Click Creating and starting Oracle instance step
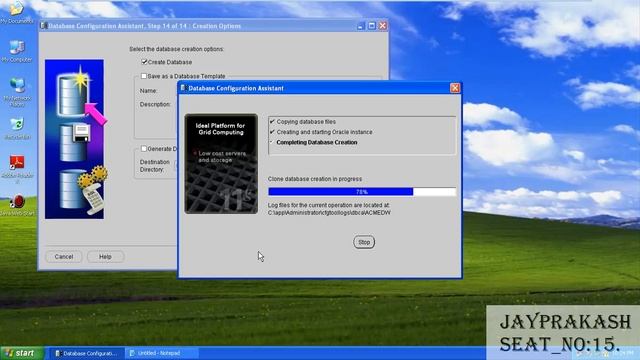The height and width of the screenshot is (360, 640). (x=324, y=132)
